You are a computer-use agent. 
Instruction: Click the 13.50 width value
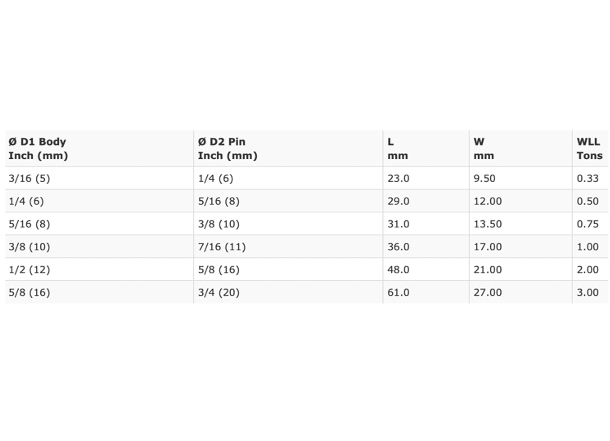pos(487,224)
